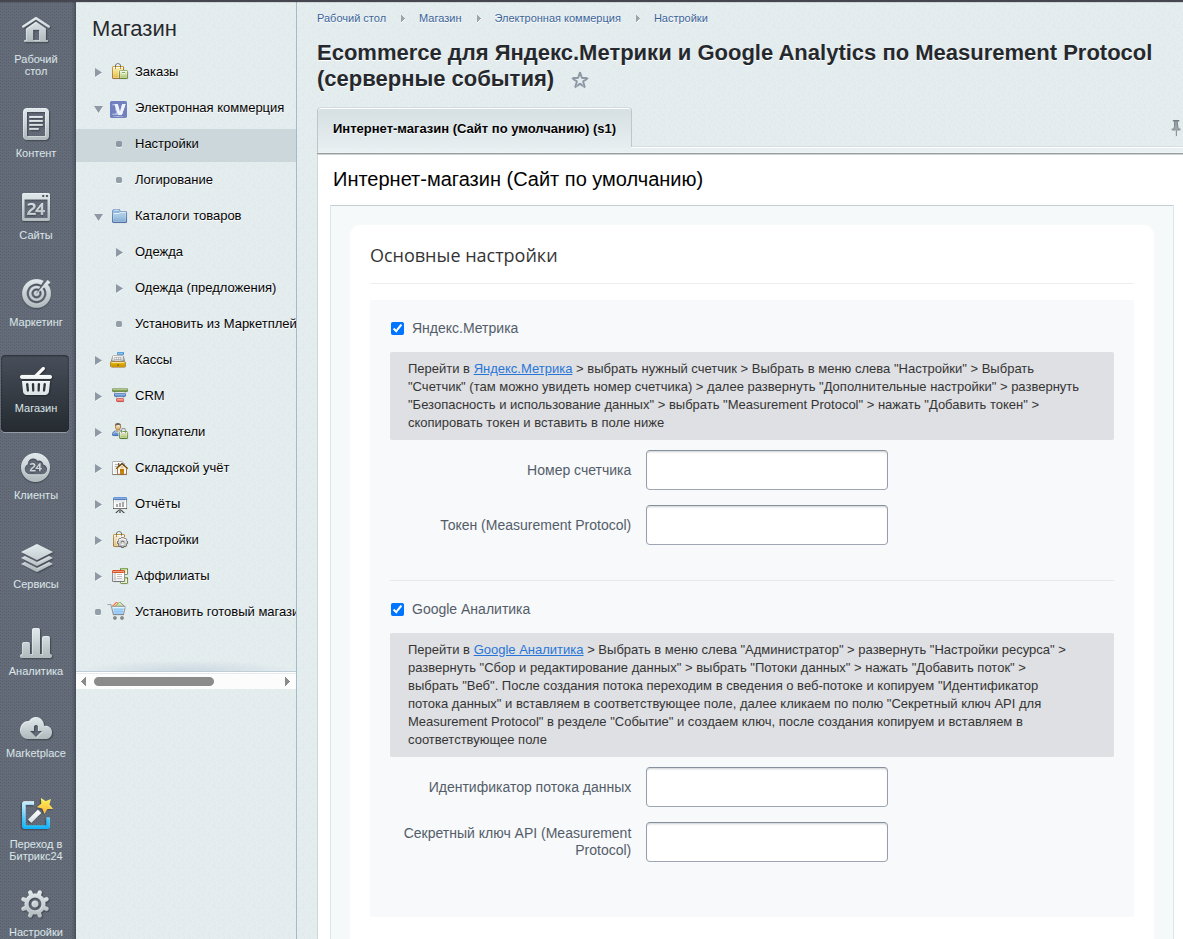Click the Секретный ключ API field
The height and width of the screenshot is (939, 1183).
pyautogui.click(x=767, y=842)
